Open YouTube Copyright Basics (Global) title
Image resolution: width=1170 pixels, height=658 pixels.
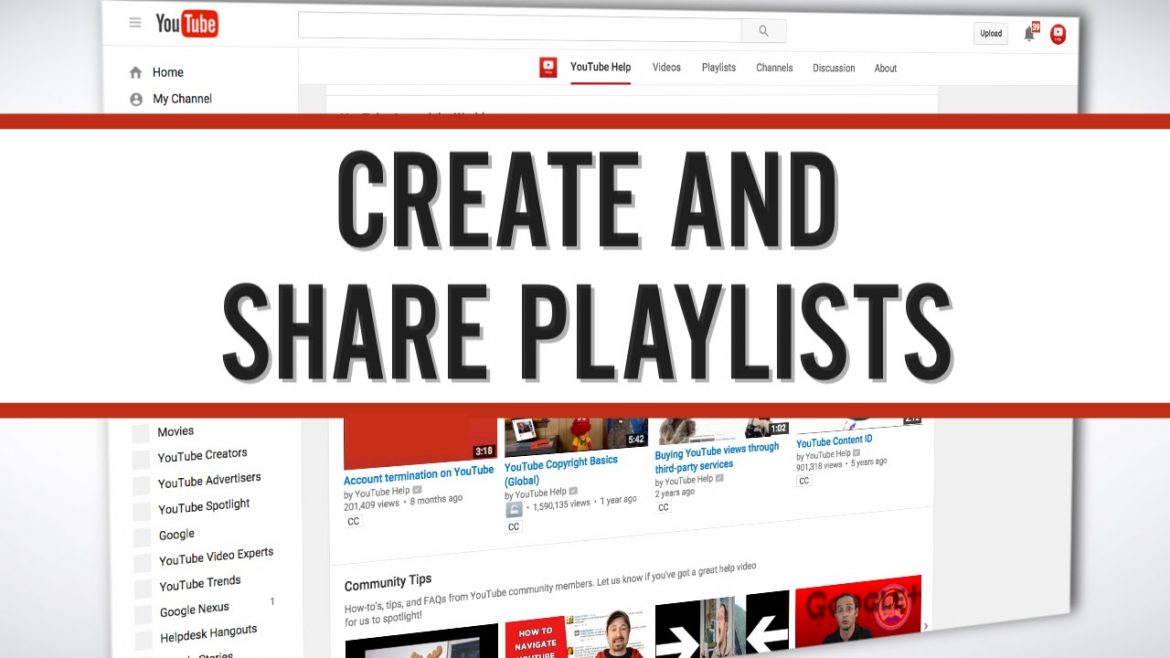tap(561, 470)
